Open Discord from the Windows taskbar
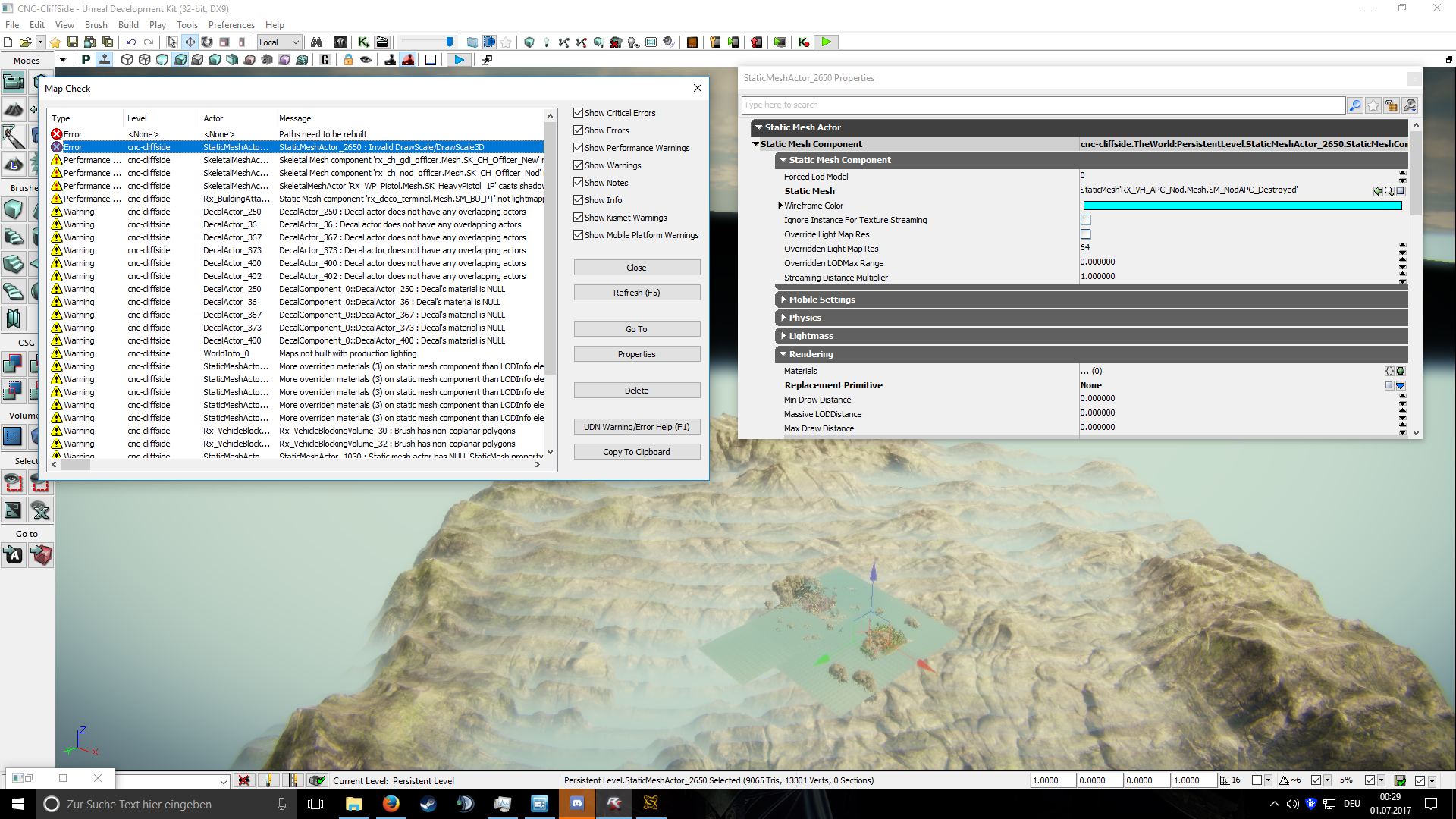This screenshot has width=1456, height=819. [577, 803]
